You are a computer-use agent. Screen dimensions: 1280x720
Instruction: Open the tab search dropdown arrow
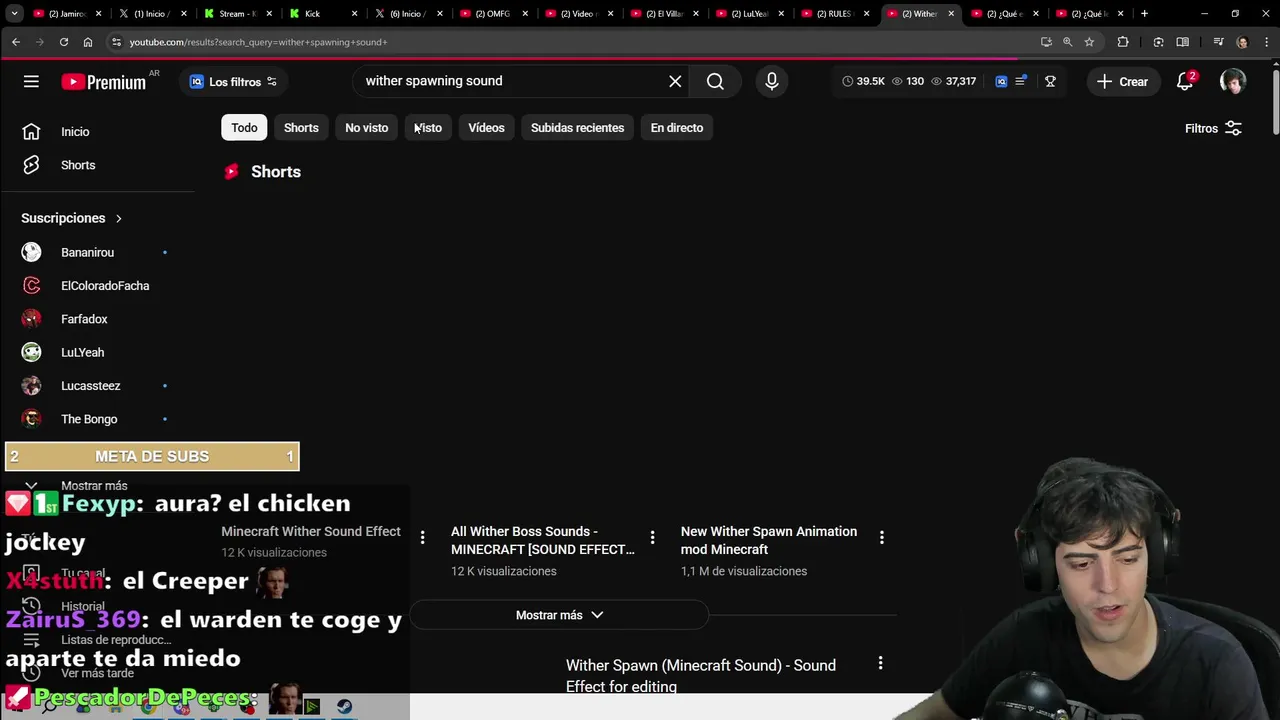coord(14,14)
